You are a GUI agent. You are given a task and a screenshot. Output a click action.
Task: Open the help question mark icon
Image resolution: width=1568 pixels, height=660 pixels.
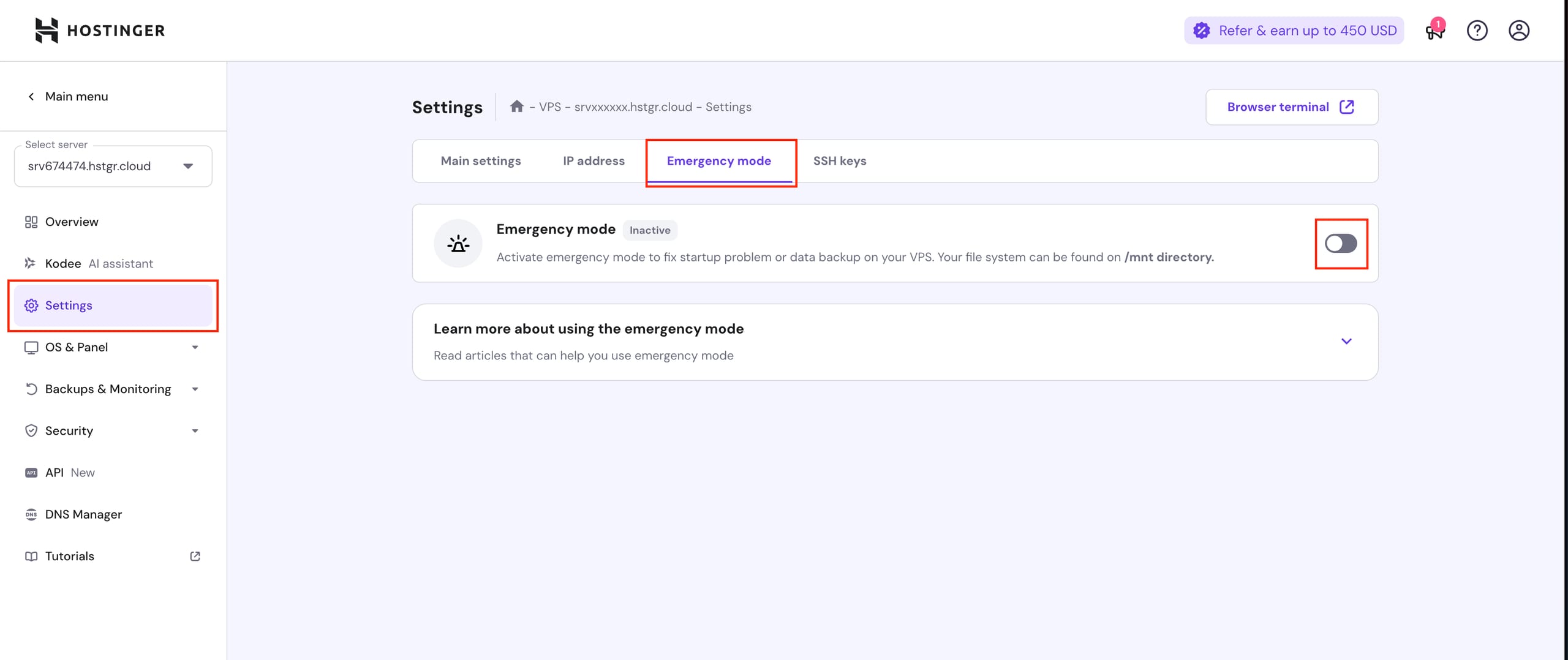point(1477,31)
